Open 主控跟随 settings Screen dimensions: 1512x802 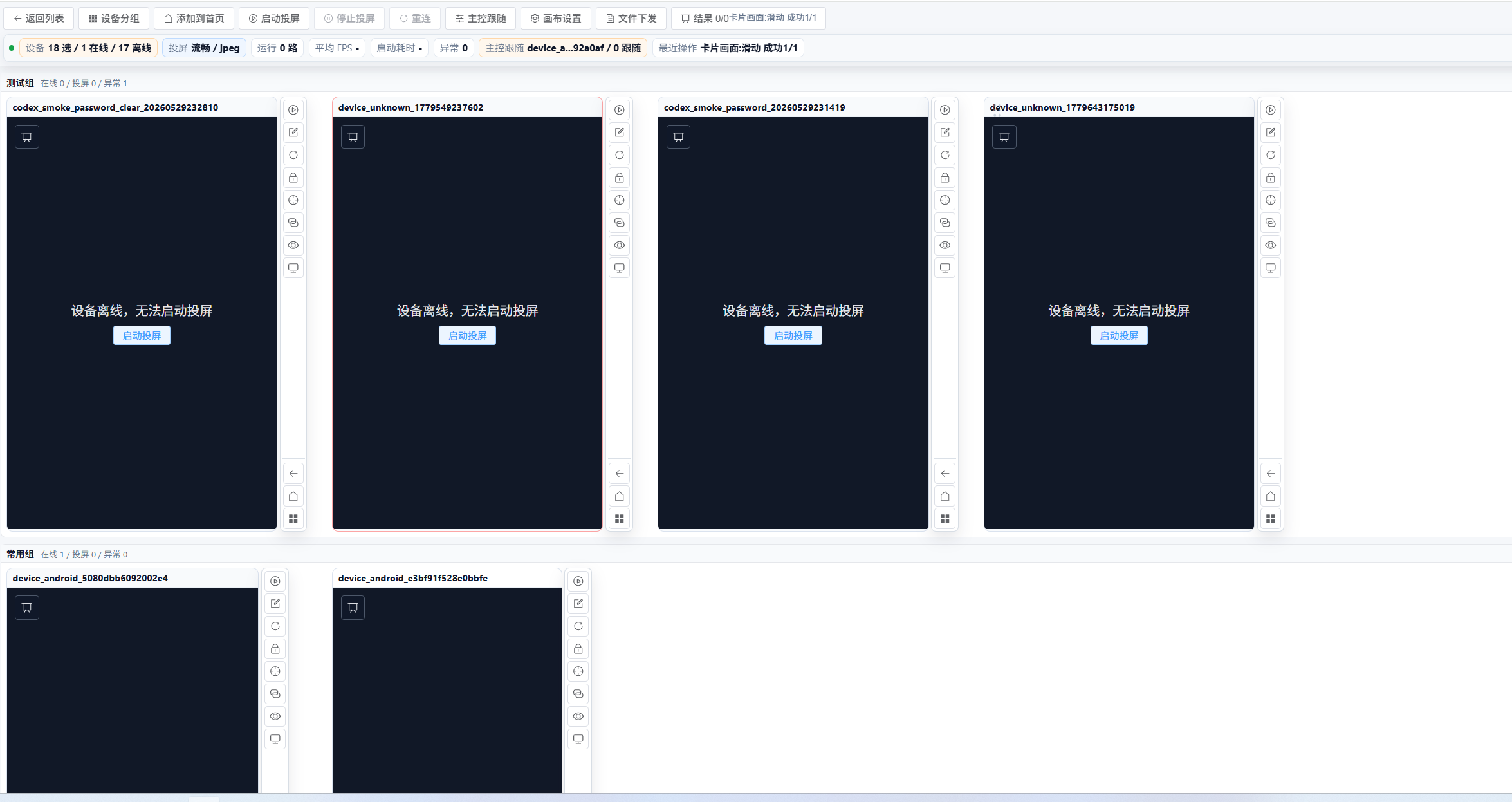[481, 18]
